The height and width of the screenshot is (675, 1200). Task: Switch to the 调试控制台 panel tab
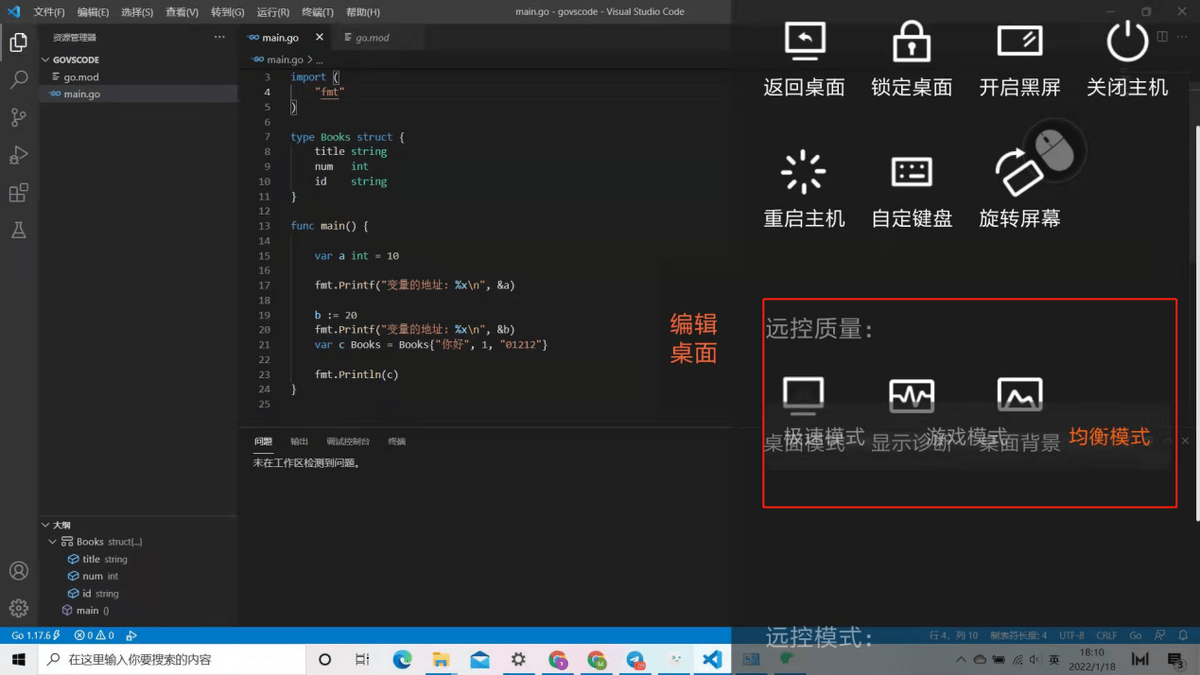coord(348,441)
